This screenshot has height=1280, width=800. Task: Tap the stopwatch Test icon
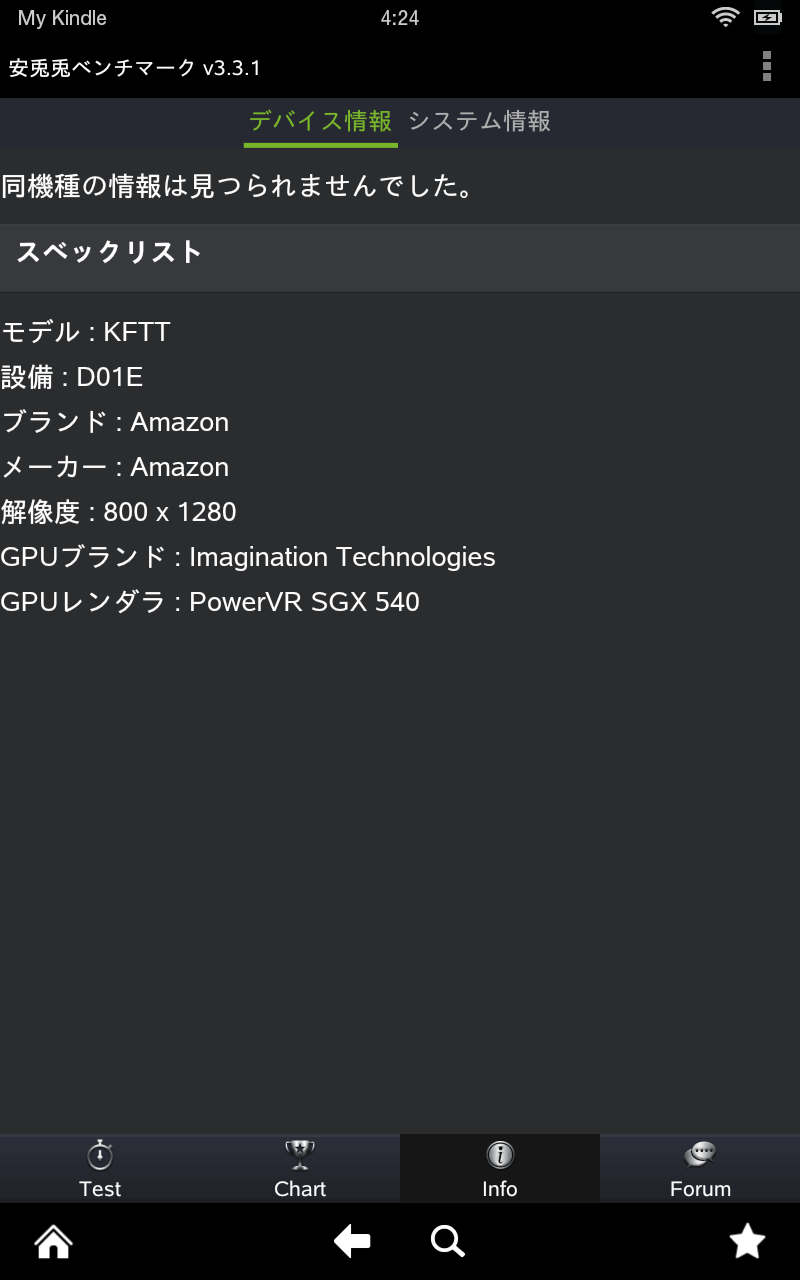pyautogui.click(x=100, y=1156)
